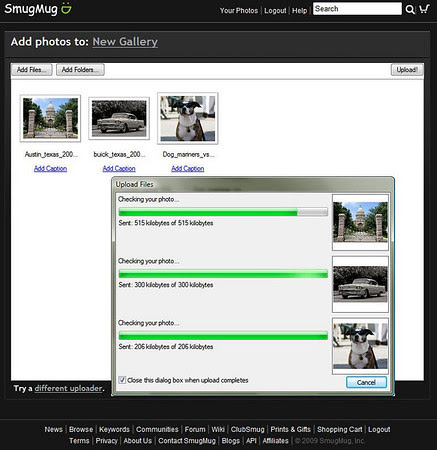Click the Add Folders button
The image size is (437, 450).
[80, 70]
